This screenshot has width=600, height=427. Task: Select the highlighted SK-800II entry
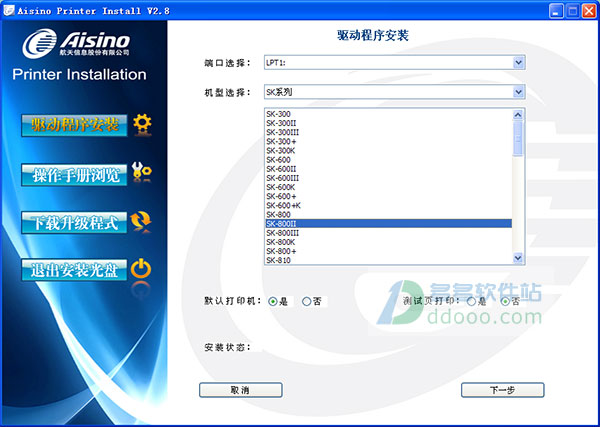point(388,224)
